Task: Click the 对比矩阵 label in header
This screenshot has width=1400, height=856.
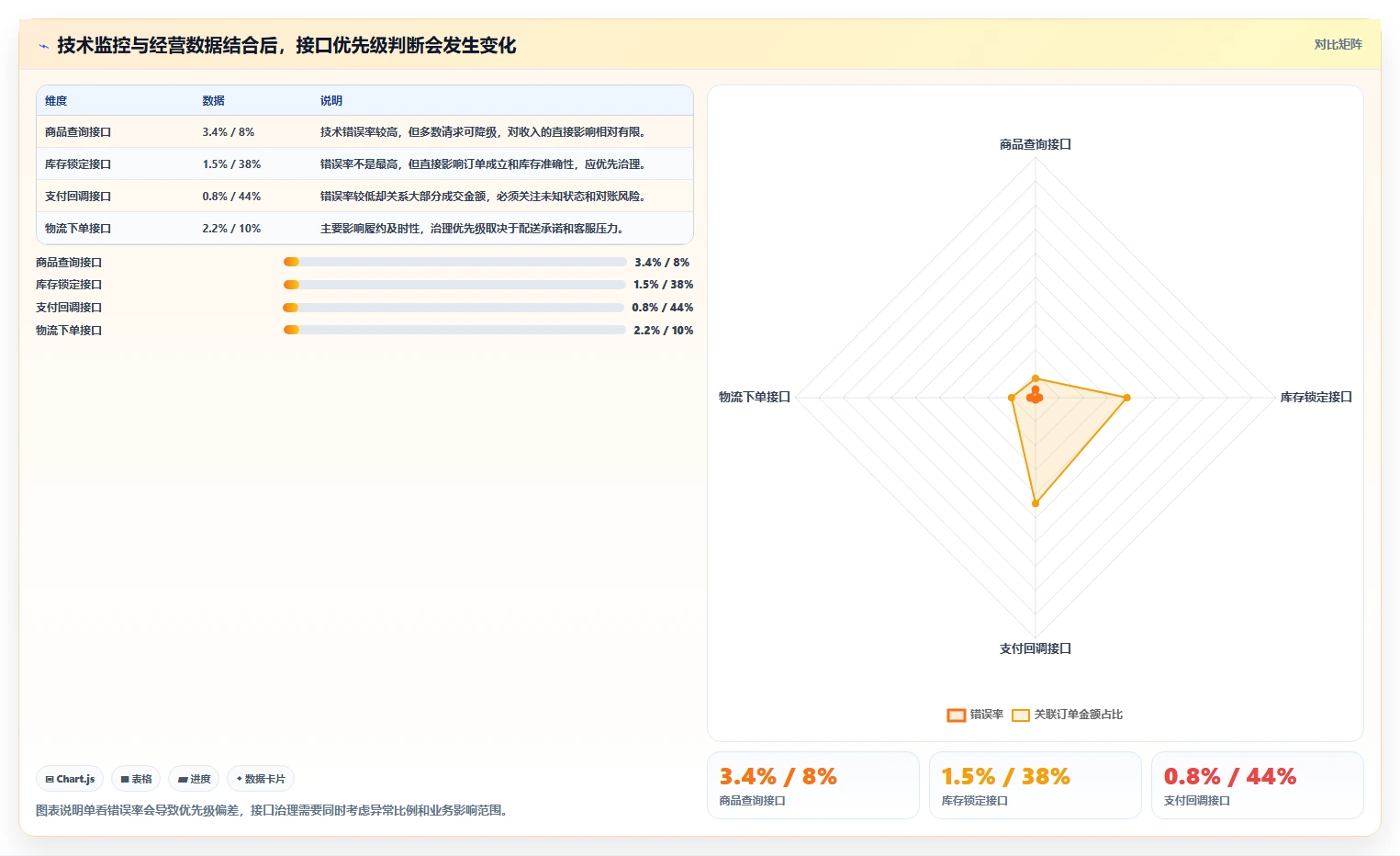Action: (1338, 44)
